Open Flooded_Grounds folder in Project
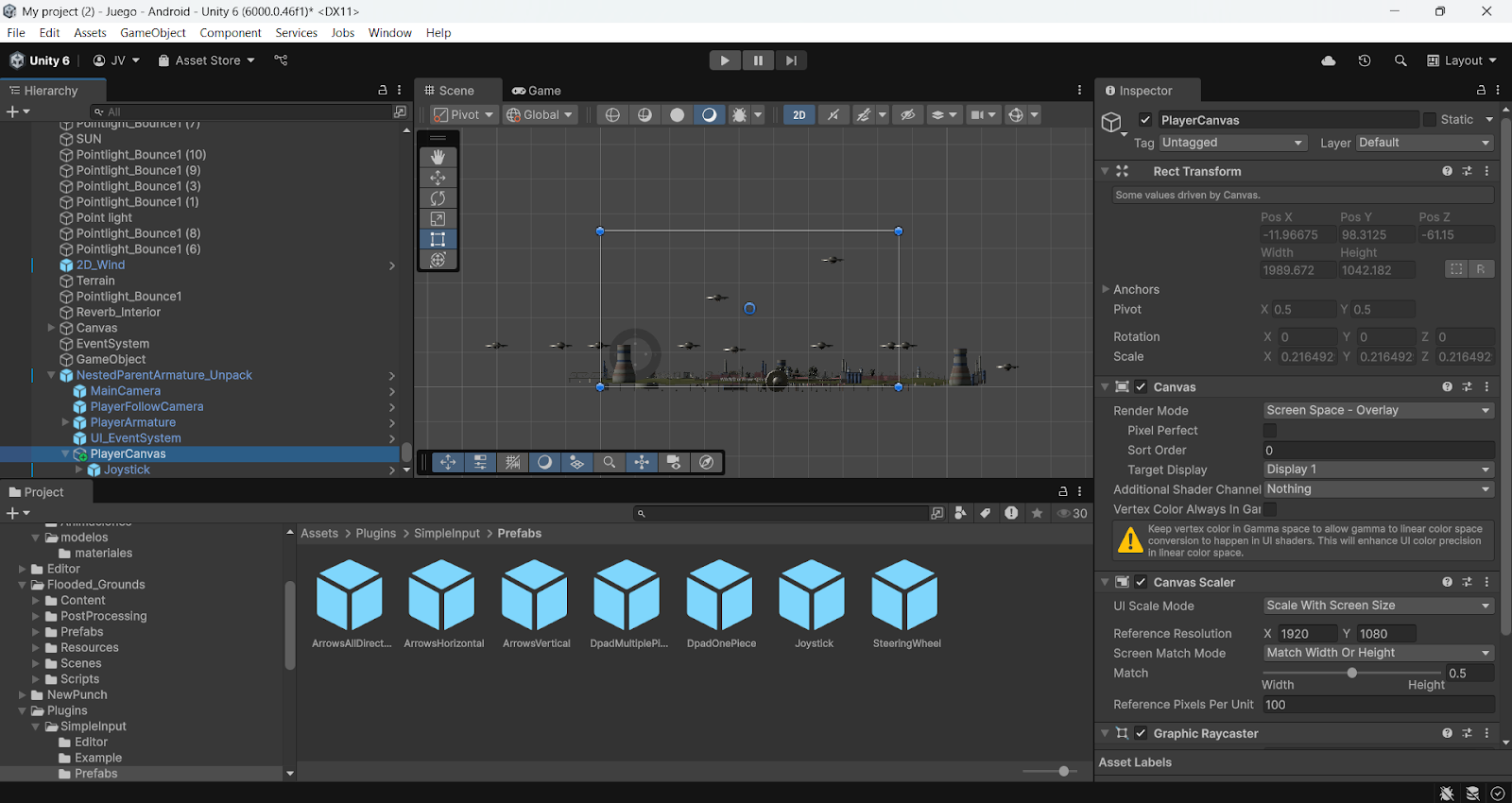The image size is (1512, 803). click(96, 585)
